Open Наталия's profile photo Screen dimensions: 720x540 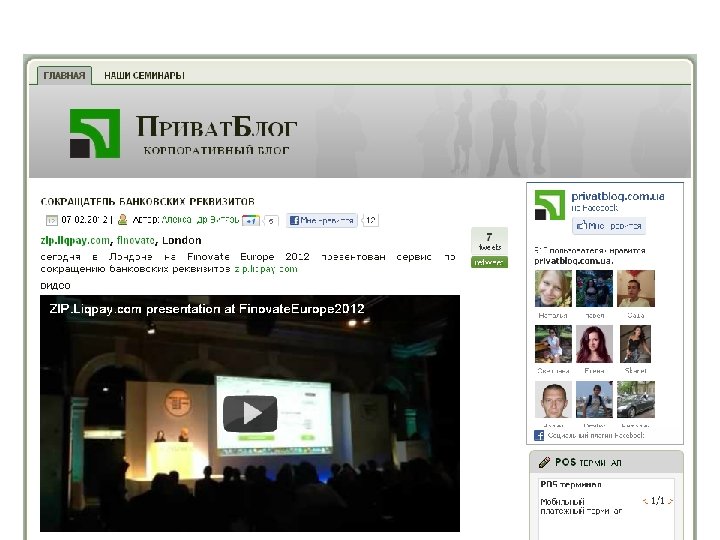pyautogui.click(x=553, y=288)
